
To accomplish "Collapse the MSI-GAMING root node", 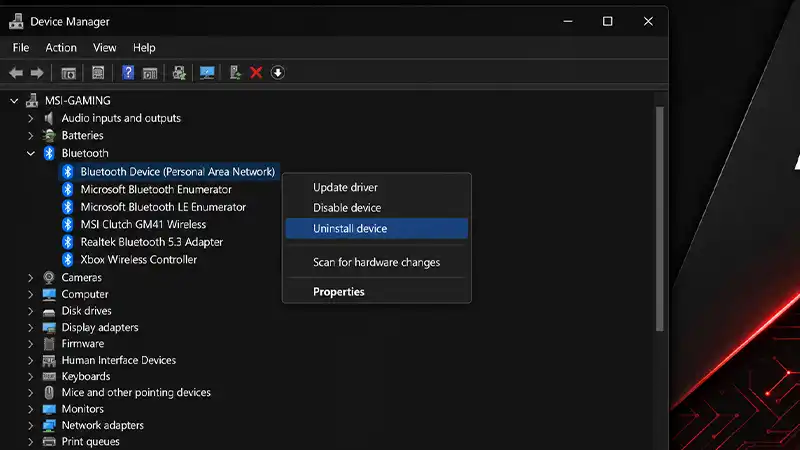I will pyautogui.click(x=14, y=101).
